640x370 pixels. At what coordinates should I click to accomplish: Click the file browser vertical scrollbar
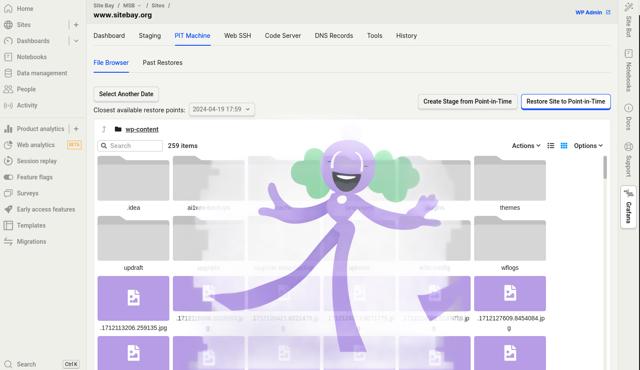point(605,167)
